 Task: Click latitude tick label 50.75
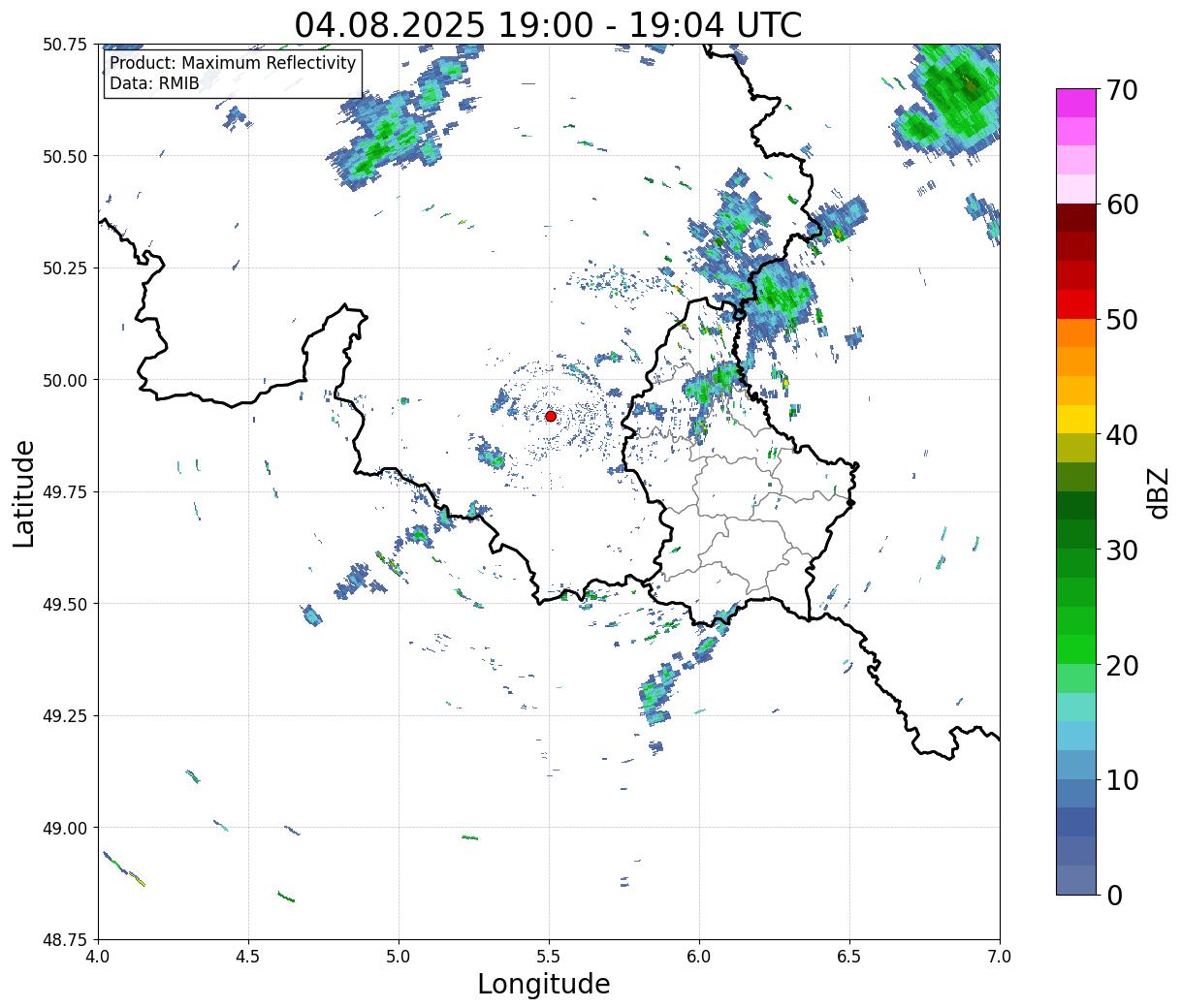click(65, 45)
